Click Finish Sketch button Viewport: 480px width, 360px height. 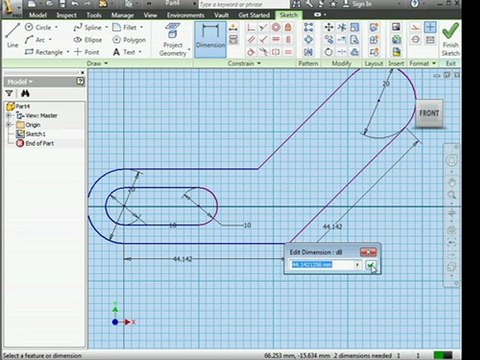click(450, 39)
